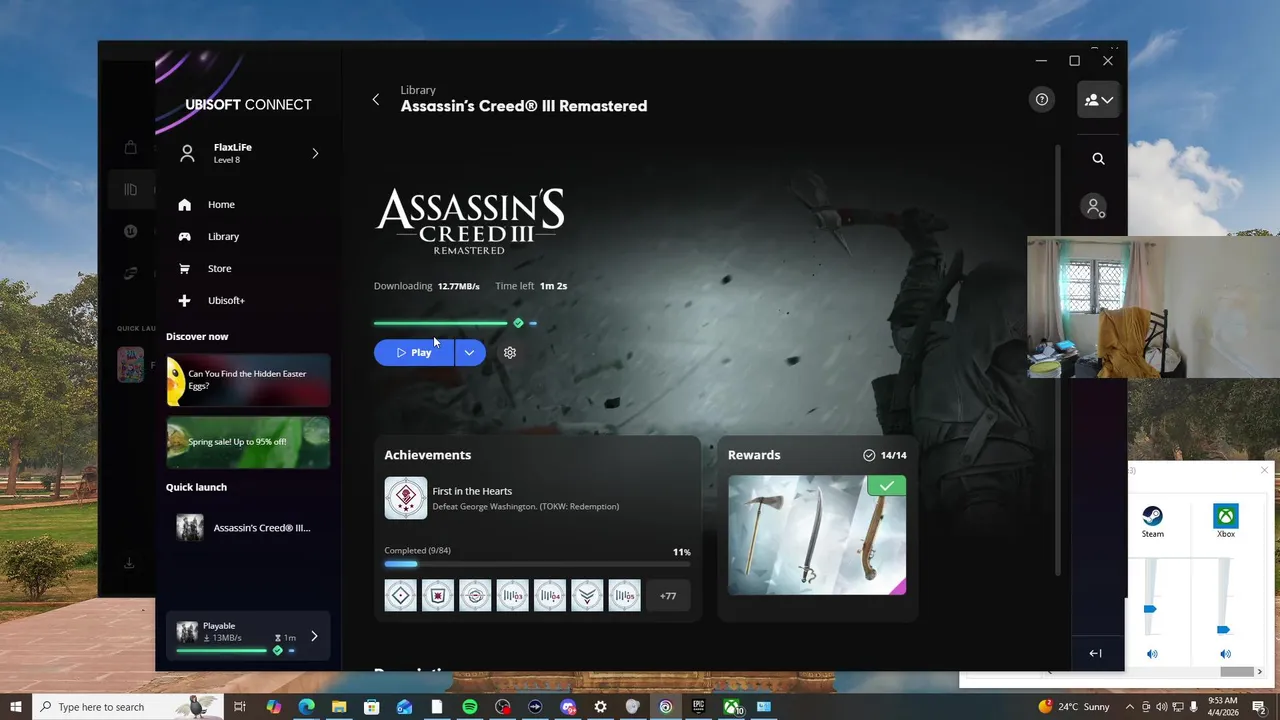The image size is (1280, 720).
Task: Go back with the Library back arrow
Action: [x=376, y=99]
